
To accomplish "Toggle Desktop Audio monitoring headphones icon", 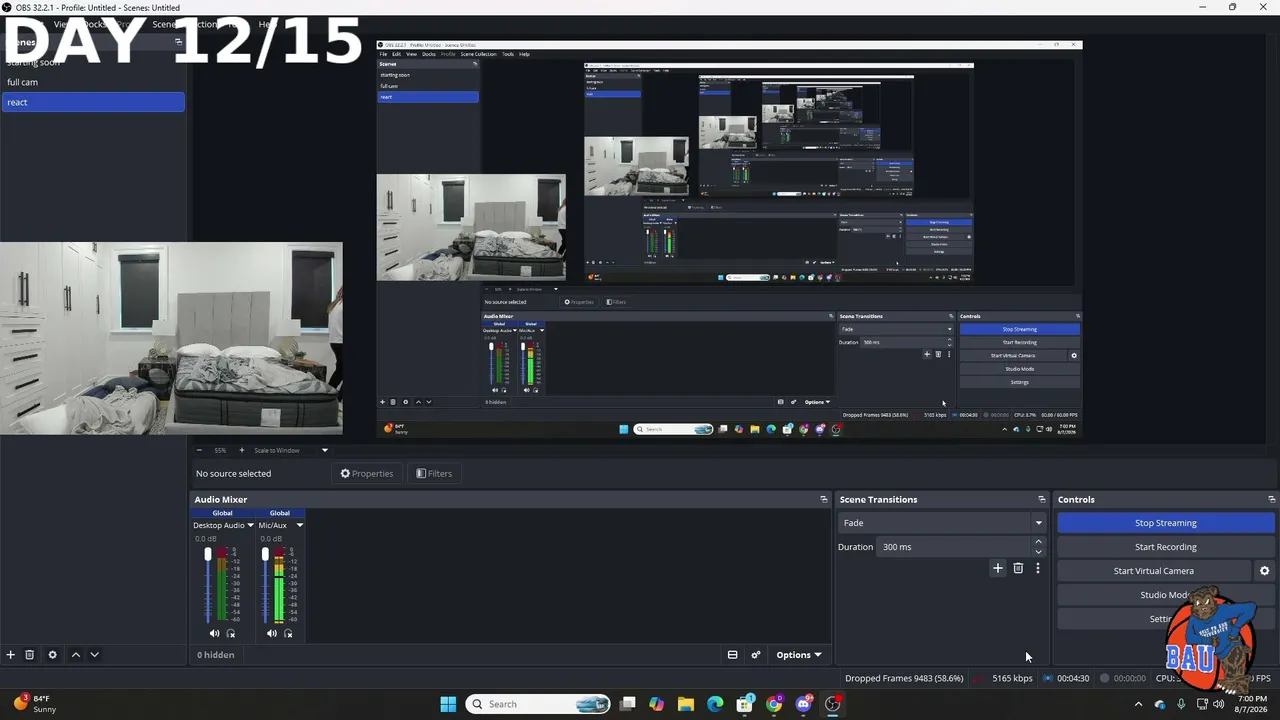I will 231,633.
